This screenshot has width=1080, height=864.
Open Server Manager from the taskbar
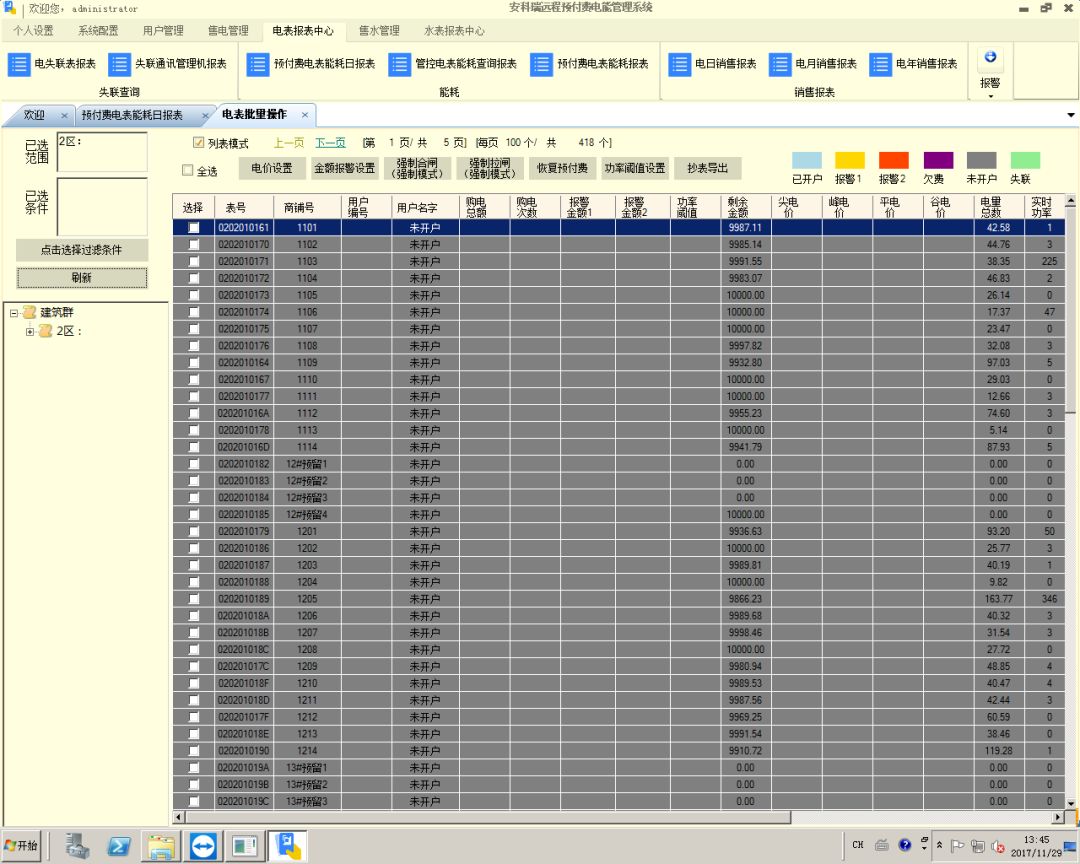(77, 845)
